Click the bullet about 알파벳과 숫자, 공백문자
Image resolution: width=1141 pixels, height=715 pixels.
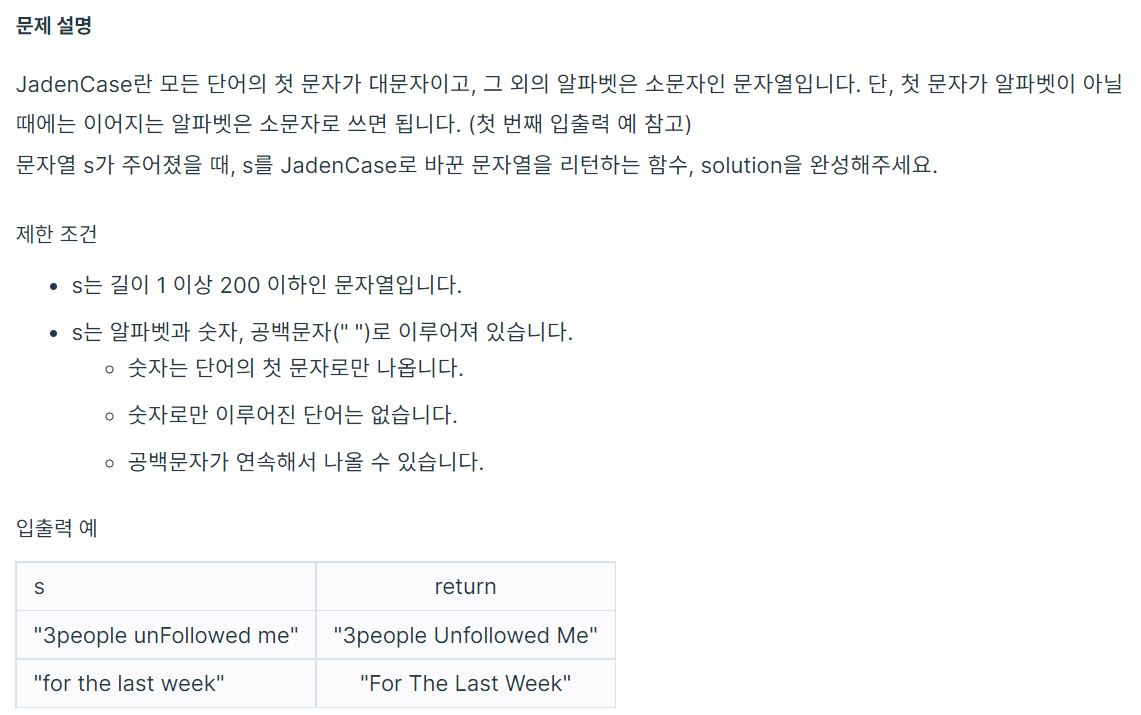pyautogui.click(x=322, y=332)
